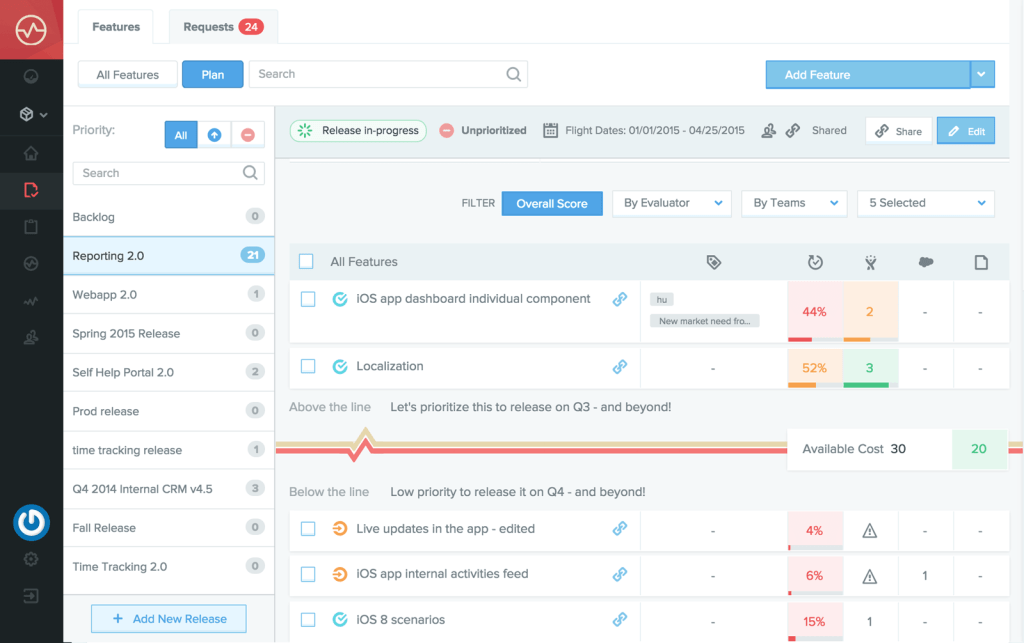Viewport: 1024px width, 643px height.
Task: Select the checkbox for iOS 8 scenarios
Action: pyautogui.click(x=308, y=619)
